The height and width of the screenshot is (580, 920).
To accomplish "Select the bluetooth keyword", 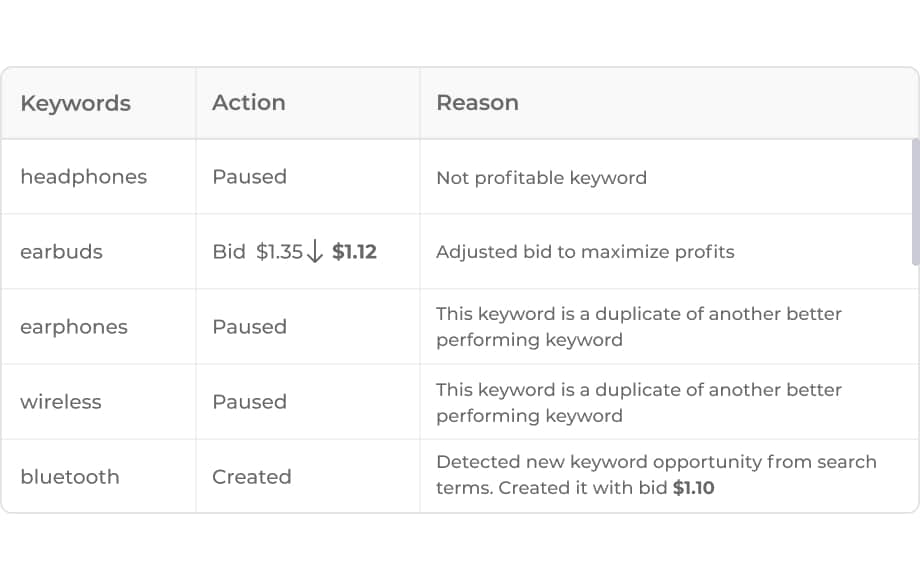I will [70, 477].
